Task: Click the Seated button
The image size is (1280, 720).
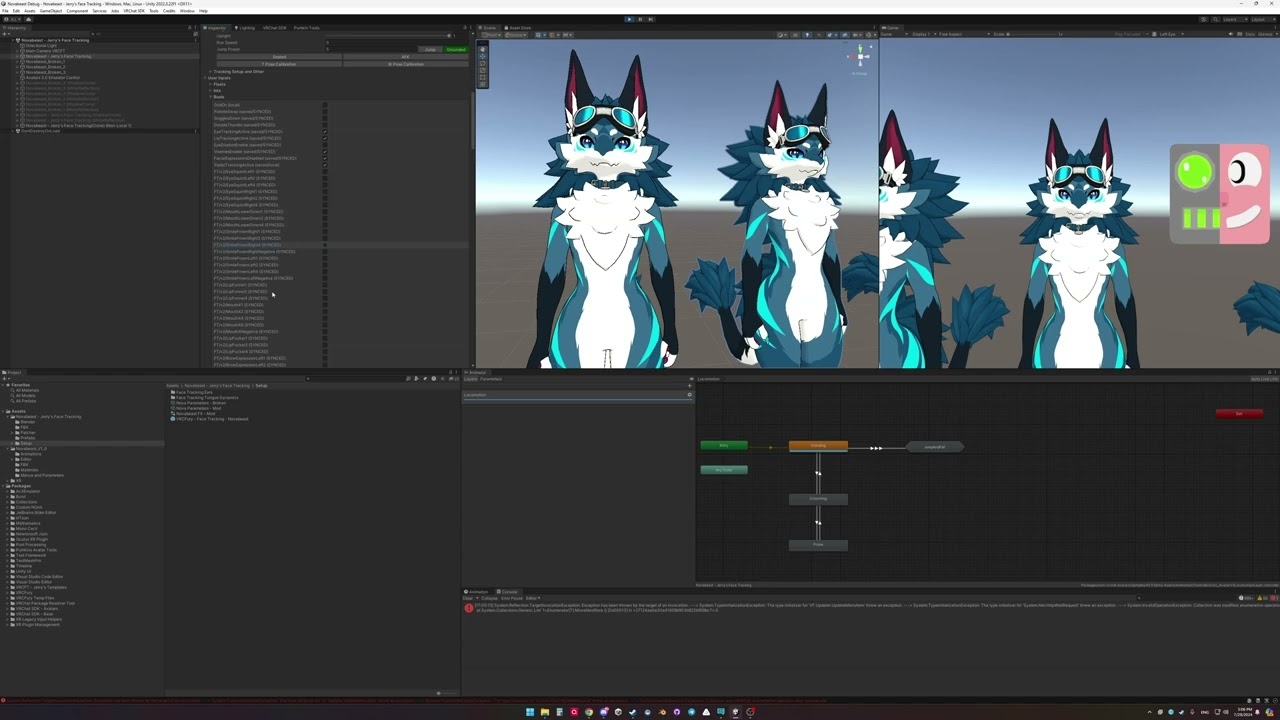Action: point(280,57)
